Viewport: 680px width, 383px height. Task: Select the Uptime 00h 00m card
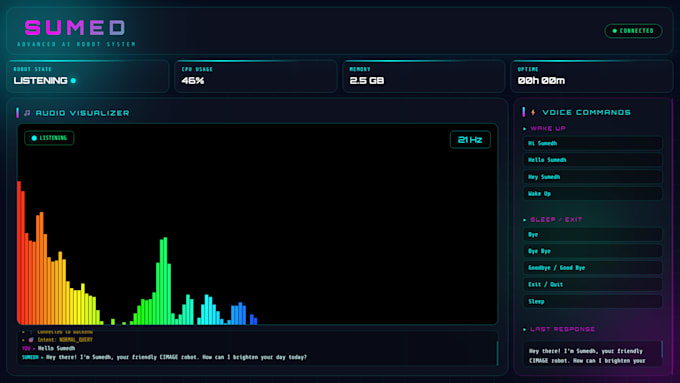(x=592, y=76)
